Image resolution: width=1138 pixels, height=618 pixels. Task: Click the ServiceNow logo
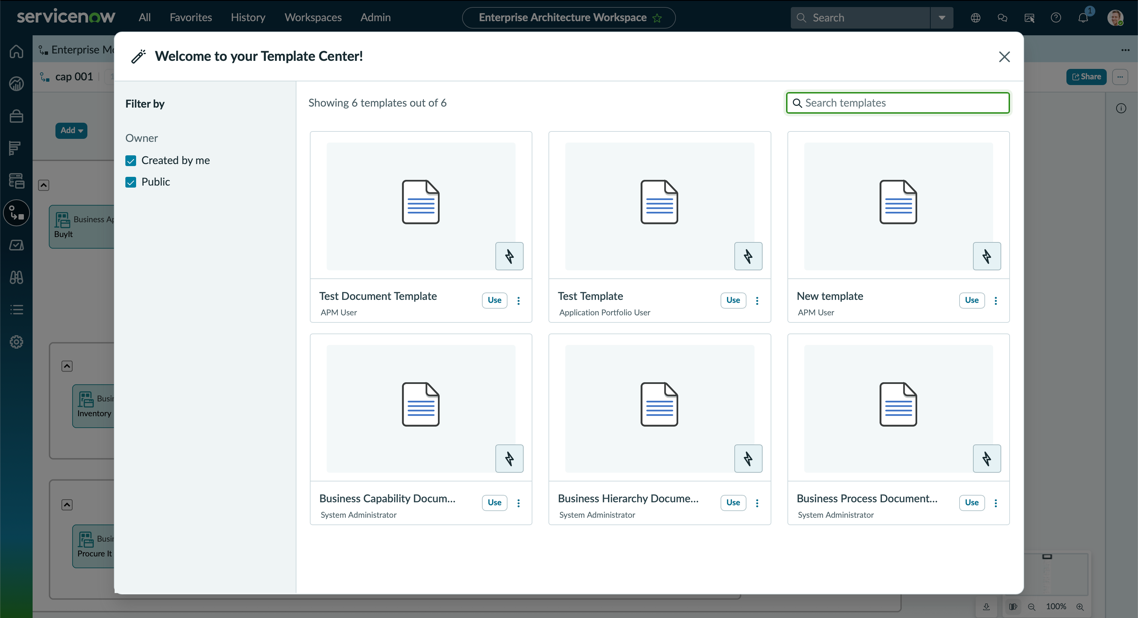pyautogui.click(x=65, y=16)
